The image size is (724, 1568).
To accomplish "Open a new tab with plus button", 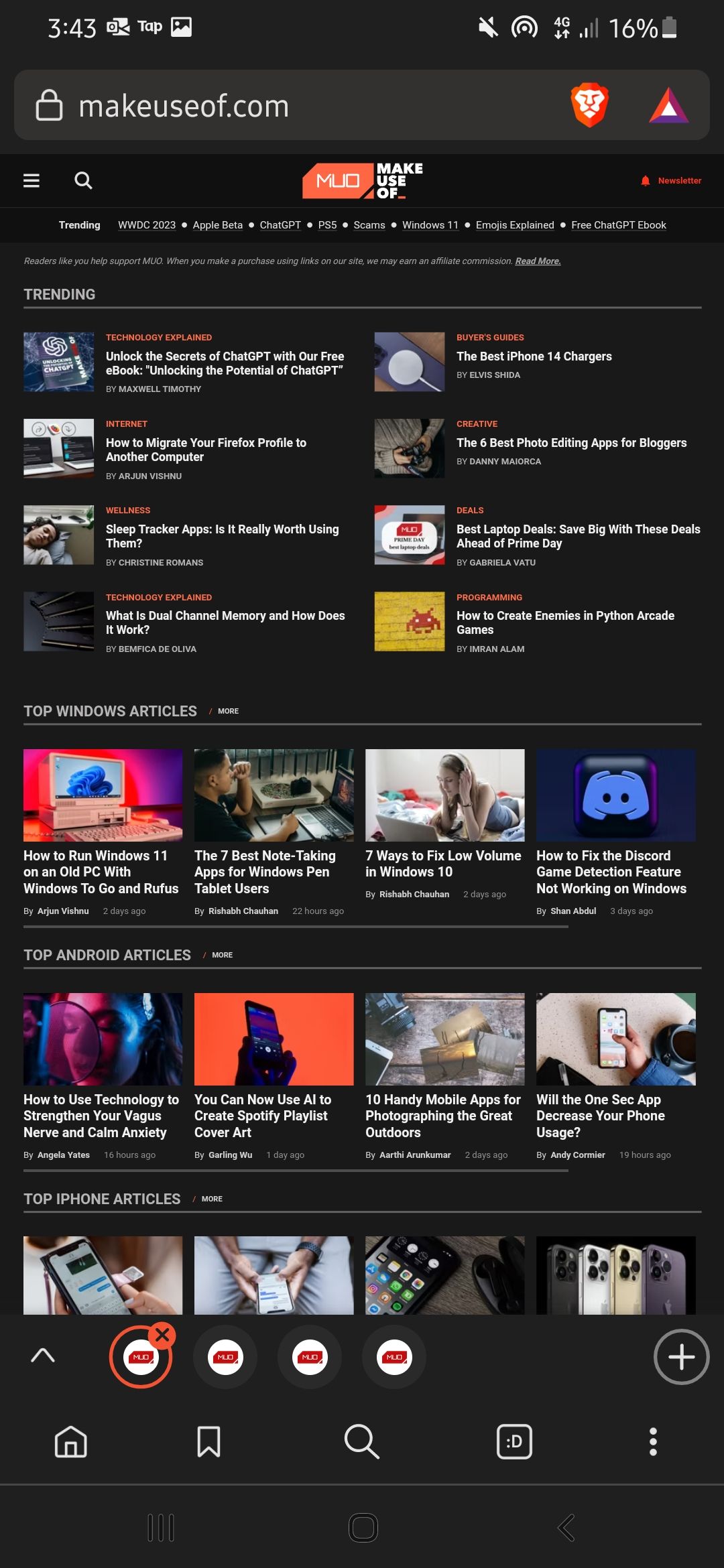I will pyautogui.click(x=681, y=1357).
